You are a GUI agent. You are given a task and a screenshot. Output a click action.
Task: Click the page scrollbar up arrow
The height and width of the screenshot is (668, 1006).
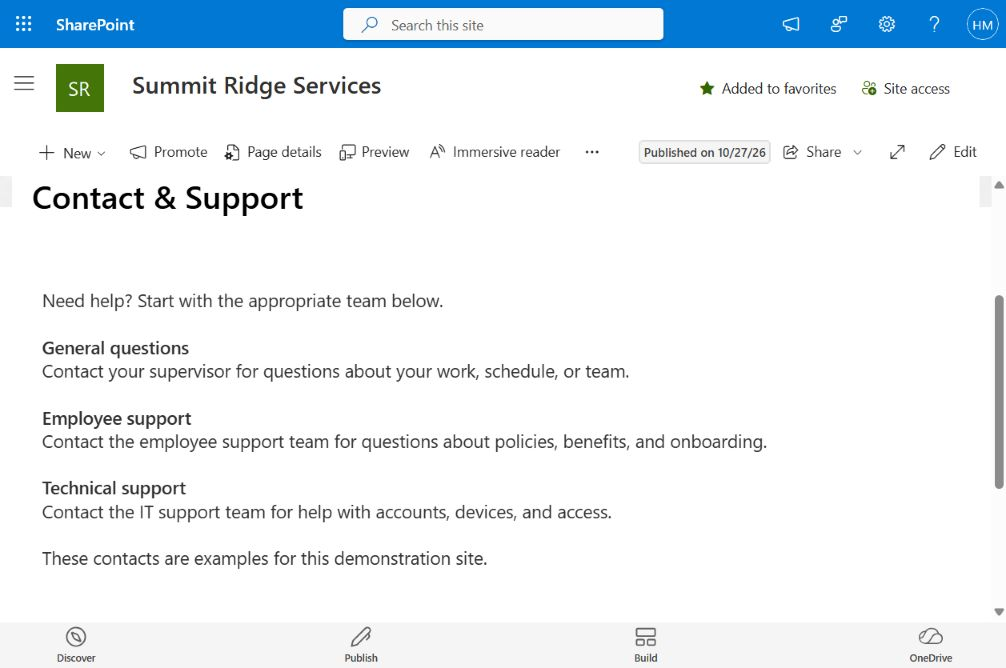coord(999,185)
